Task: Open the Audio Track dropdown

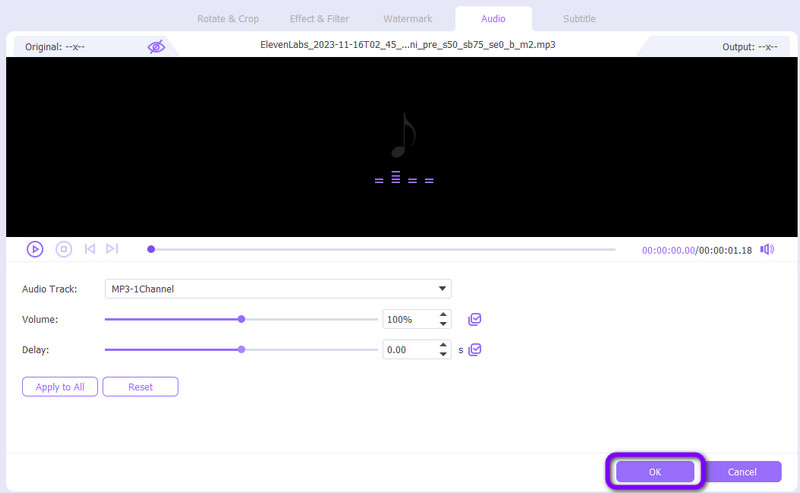Action: (x=278, y=289)
